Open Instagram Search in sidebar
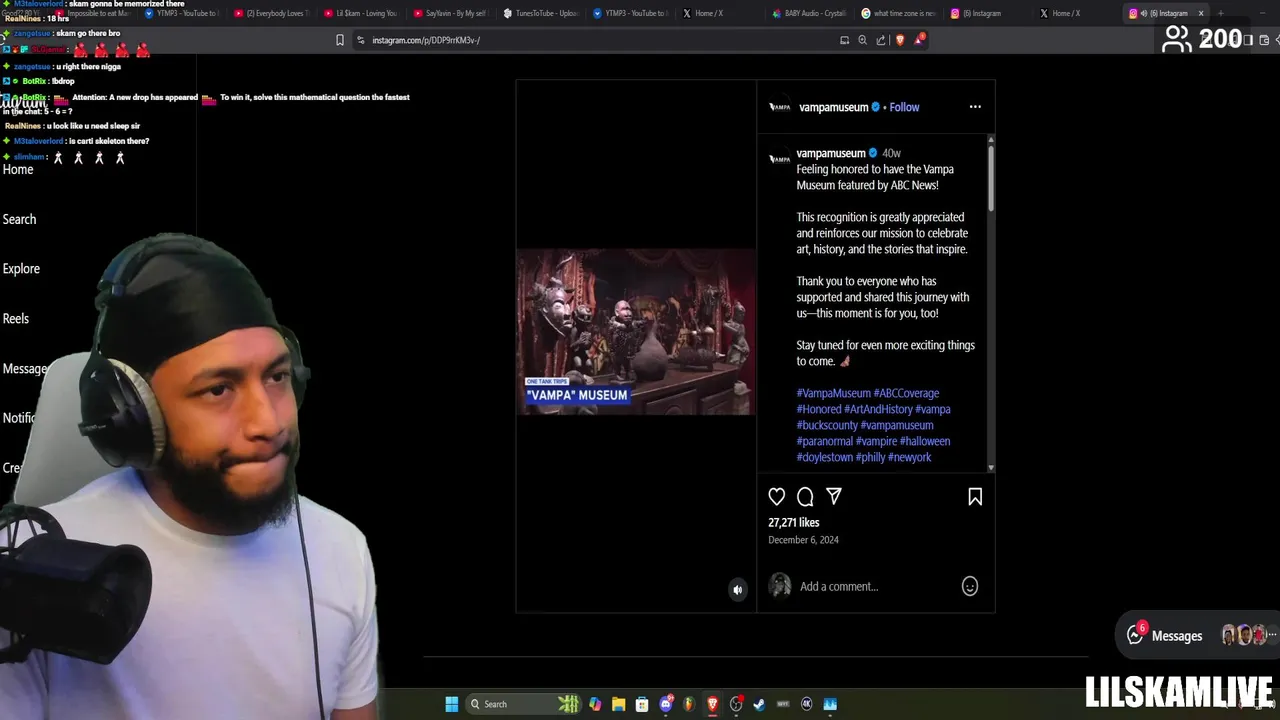1280x720 pixels. pyautogui.click(x=19, y=219)
